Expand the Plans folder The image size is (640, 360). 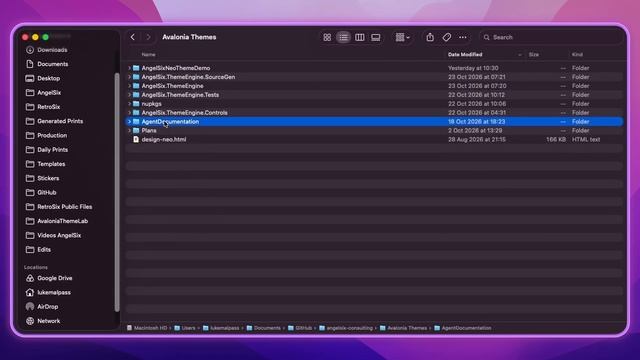129,131
